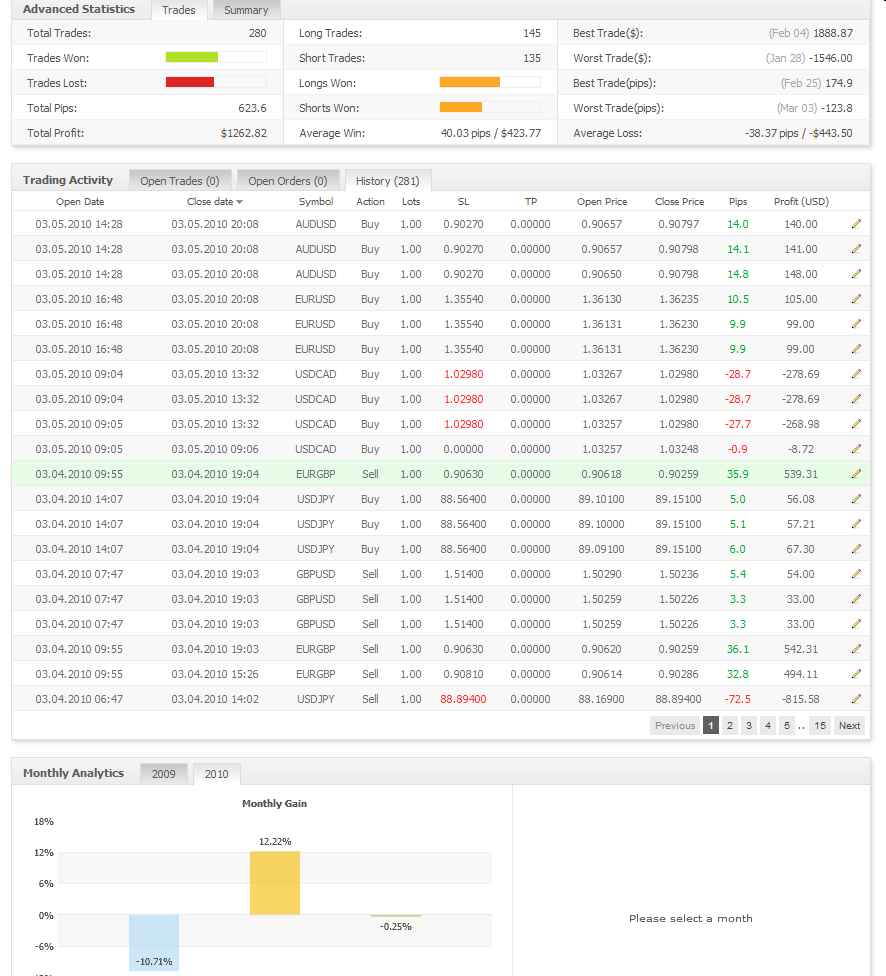Viewport: 886px width, 976px height.
Task: Switch to the Summary tab
Action: click(x=245, y=9)
